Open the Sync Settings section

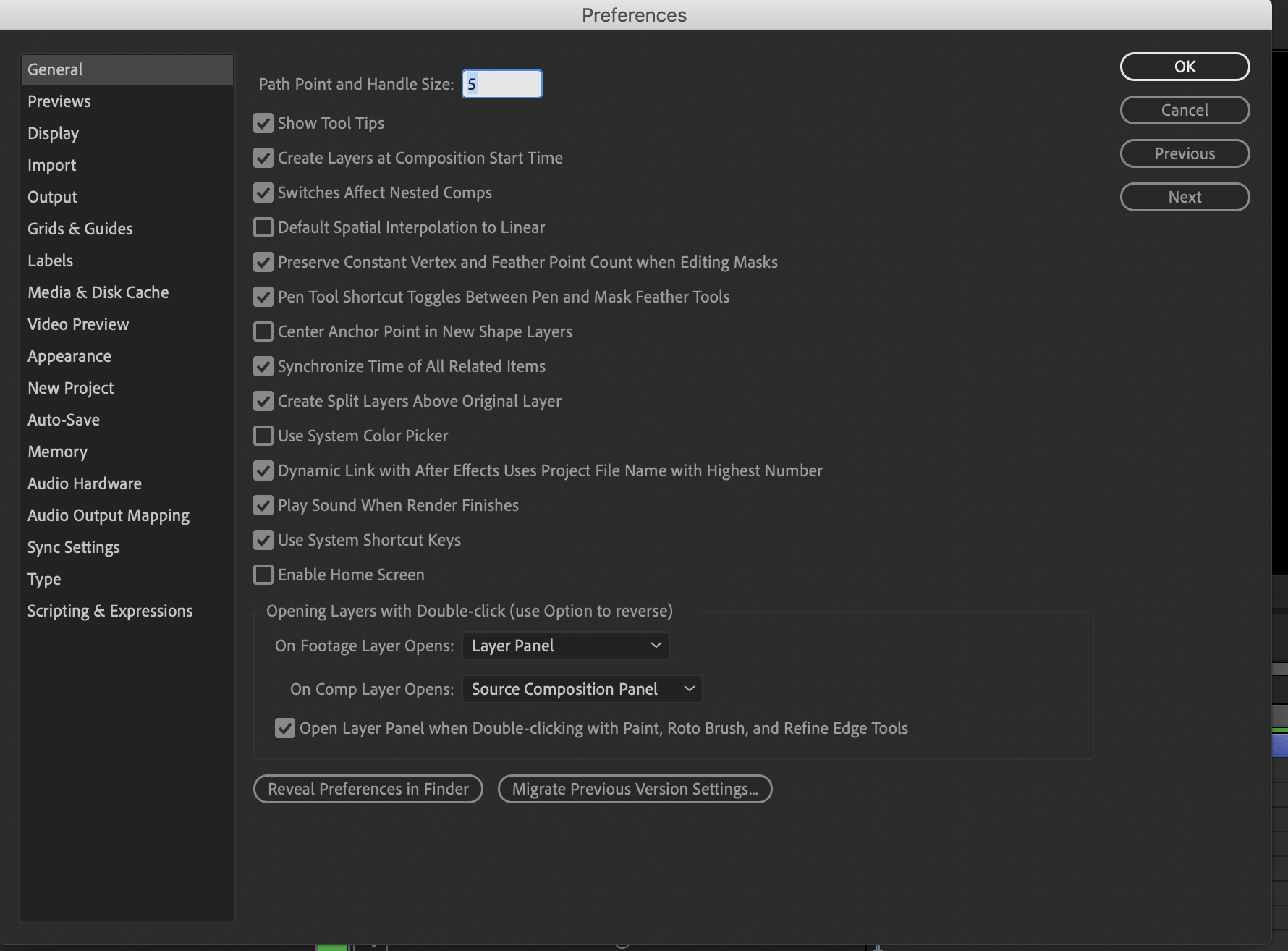[73, 546]
